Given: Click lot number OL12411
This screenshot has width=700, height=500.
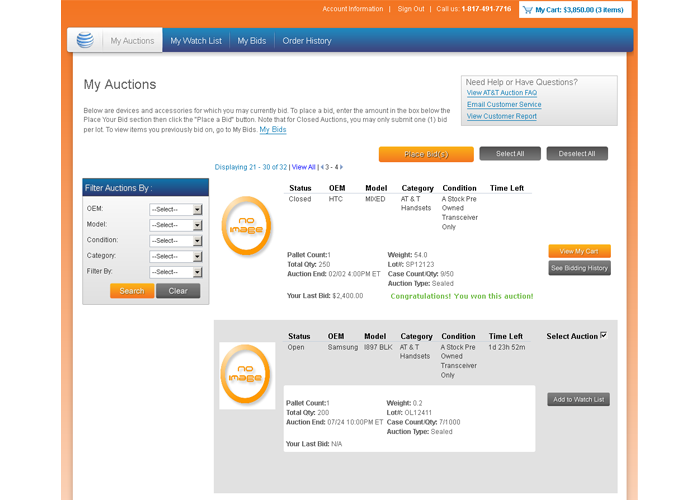Looking at the screenshot, I should (x=418, y=412).
